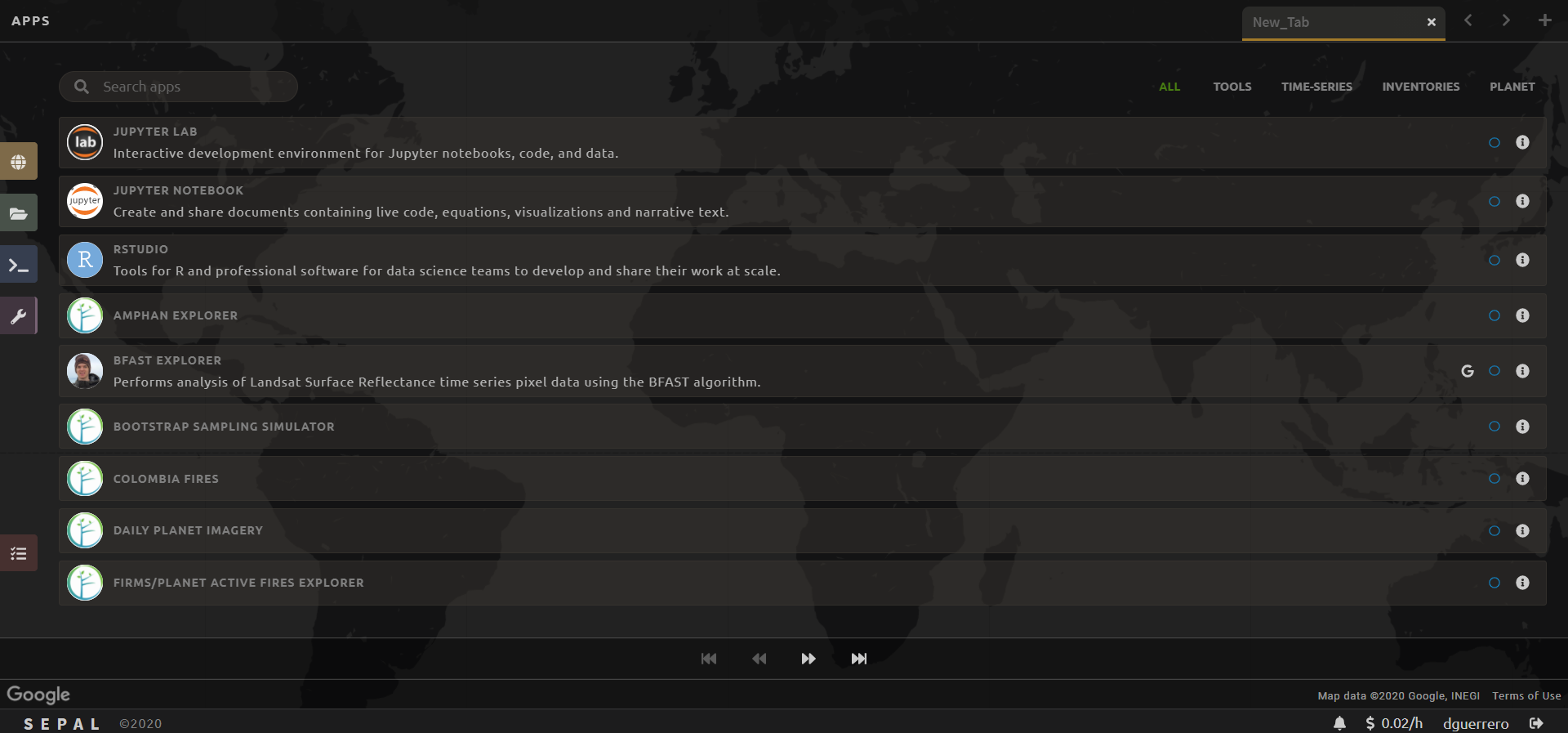The image size is (1568, 733).
Task: Select the PLANET filter tab
Action: click(x=1512, y=87)
